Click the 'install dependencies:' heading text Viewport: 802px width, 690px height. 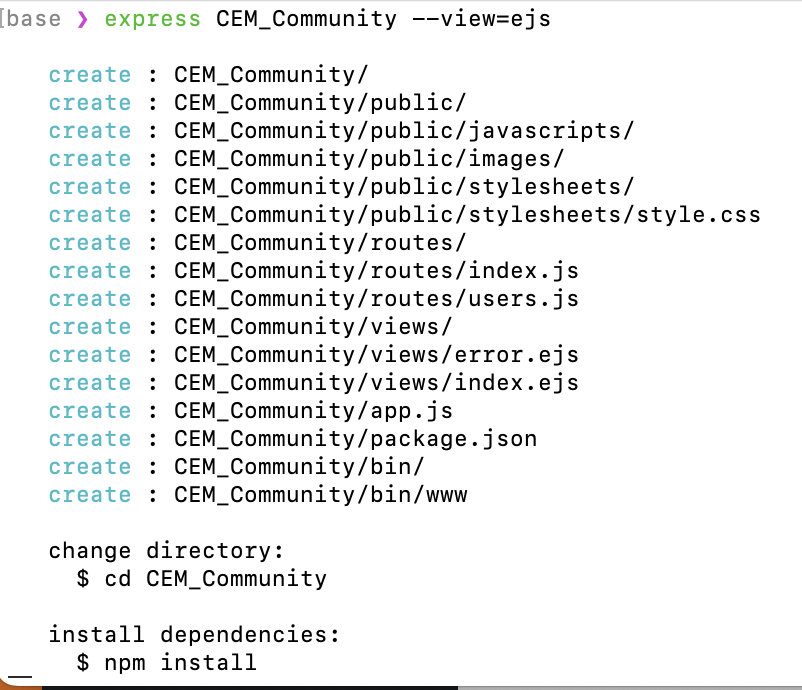[194, 635]
